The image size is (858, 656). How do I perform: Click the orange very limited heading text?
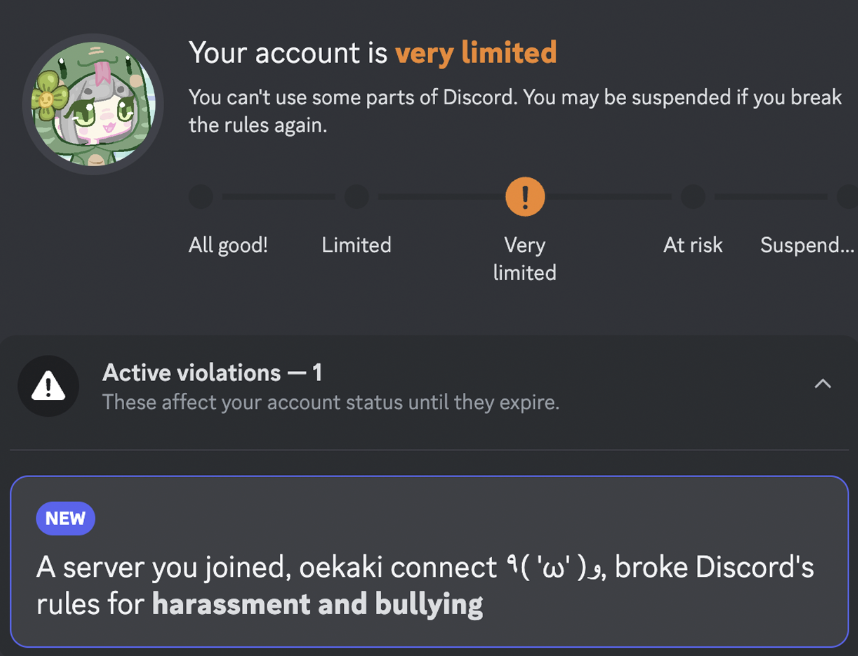point(475,52)
